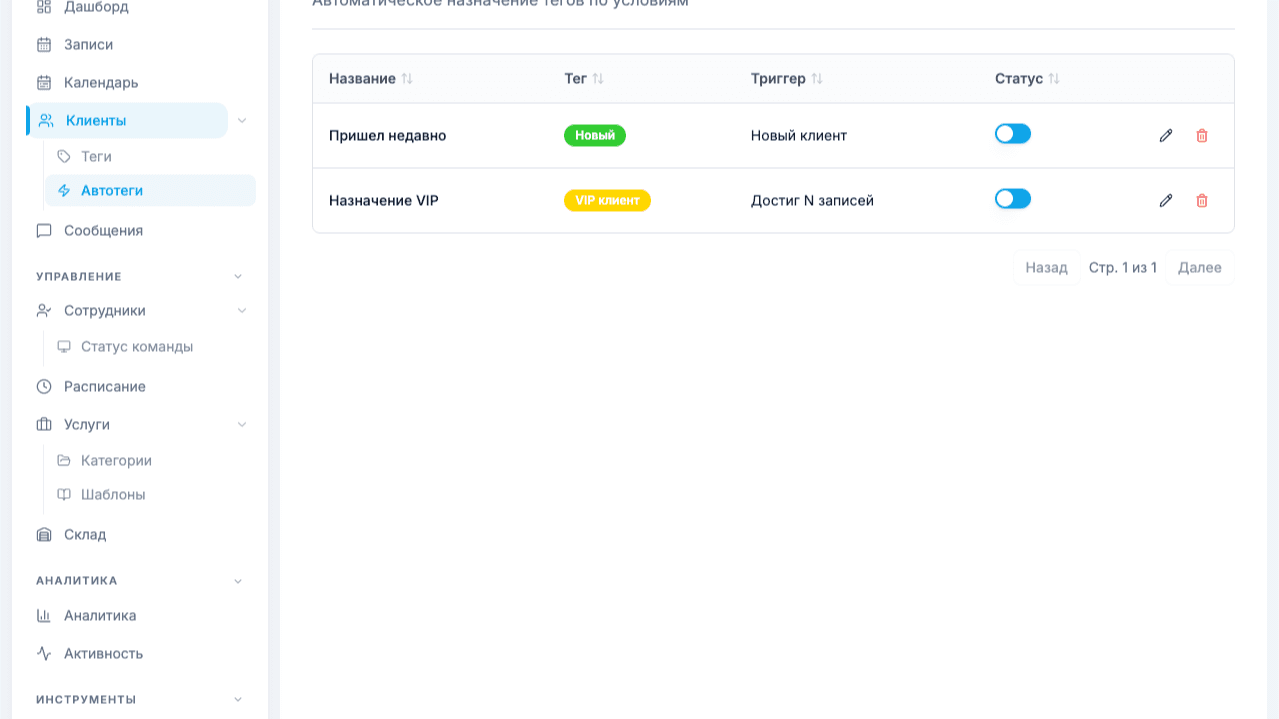The image size is (1279, 719).
Task: Select the Календарь icon in the sidebar
Action: (42, 82)
